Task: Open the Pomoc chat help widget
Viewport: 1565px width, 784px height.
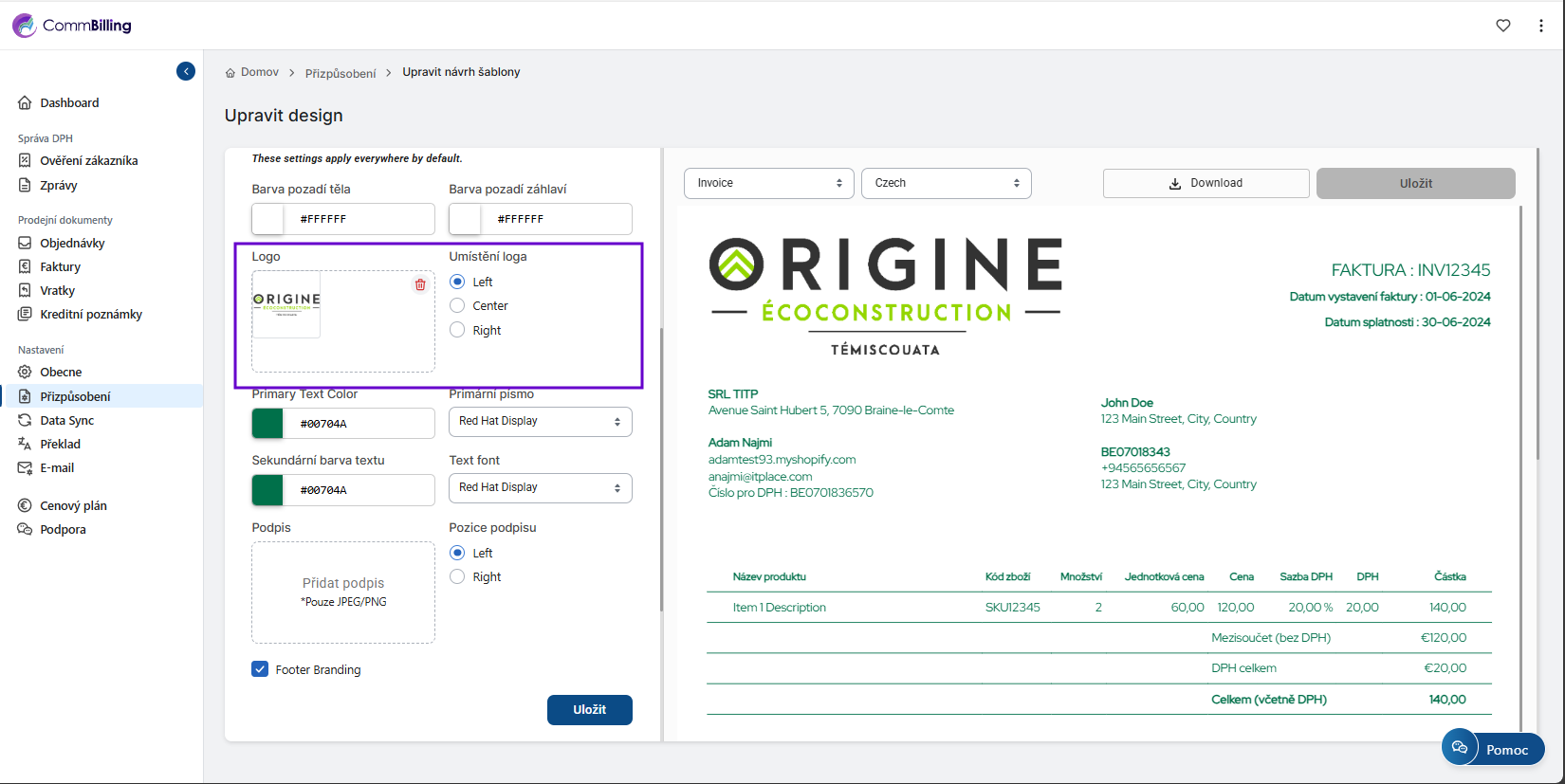Action: [x=1492, y=749]
